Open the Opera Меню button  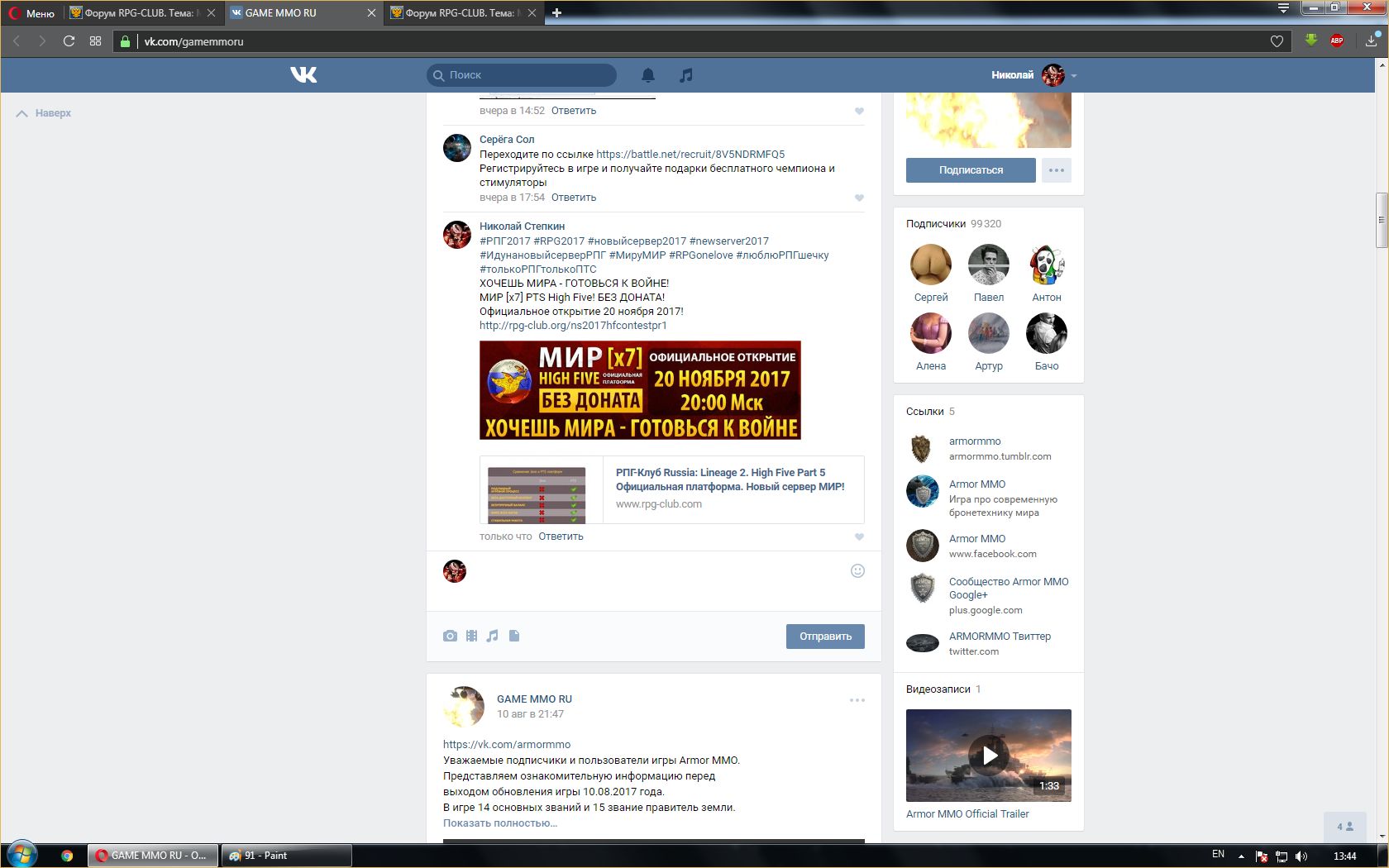pos(32,12)
